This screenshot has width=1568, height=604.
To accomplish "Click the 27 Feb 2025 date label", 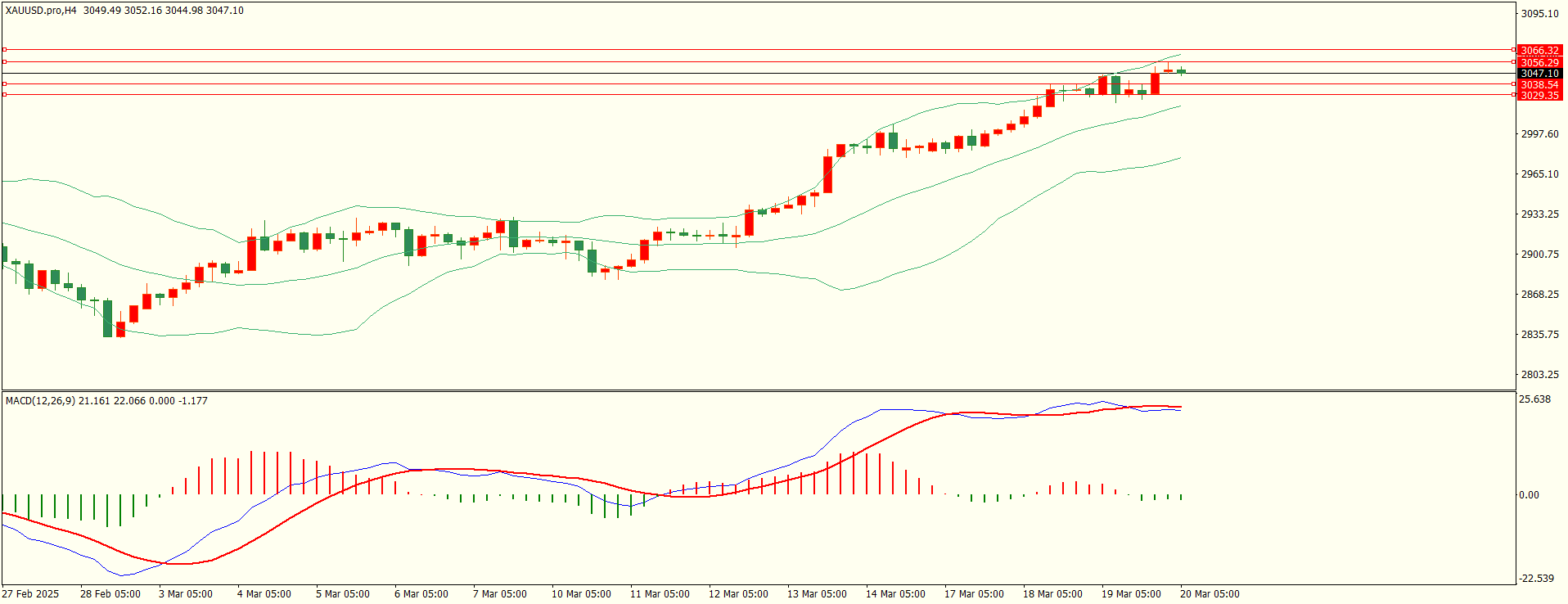I will (30, 594).
